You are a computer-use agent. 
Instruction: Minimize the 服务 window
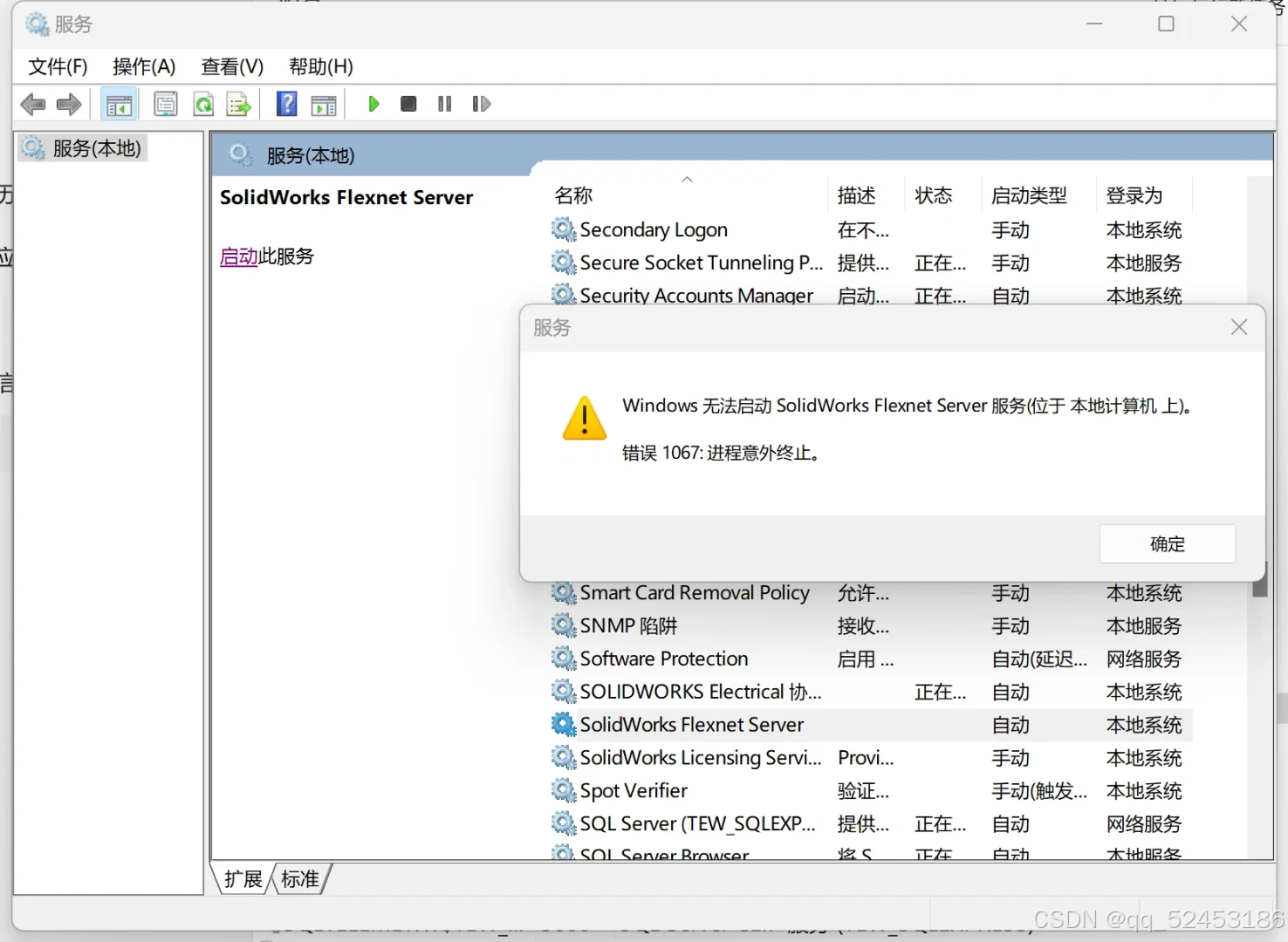pos(1094,24)
